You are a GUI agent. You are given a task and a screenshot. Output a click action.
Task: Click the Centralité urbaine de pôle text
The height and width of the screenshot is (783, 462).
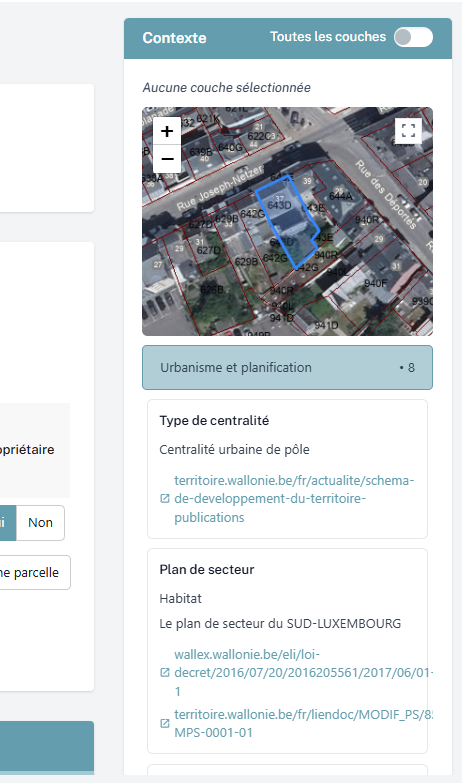[x=234, y=450]
